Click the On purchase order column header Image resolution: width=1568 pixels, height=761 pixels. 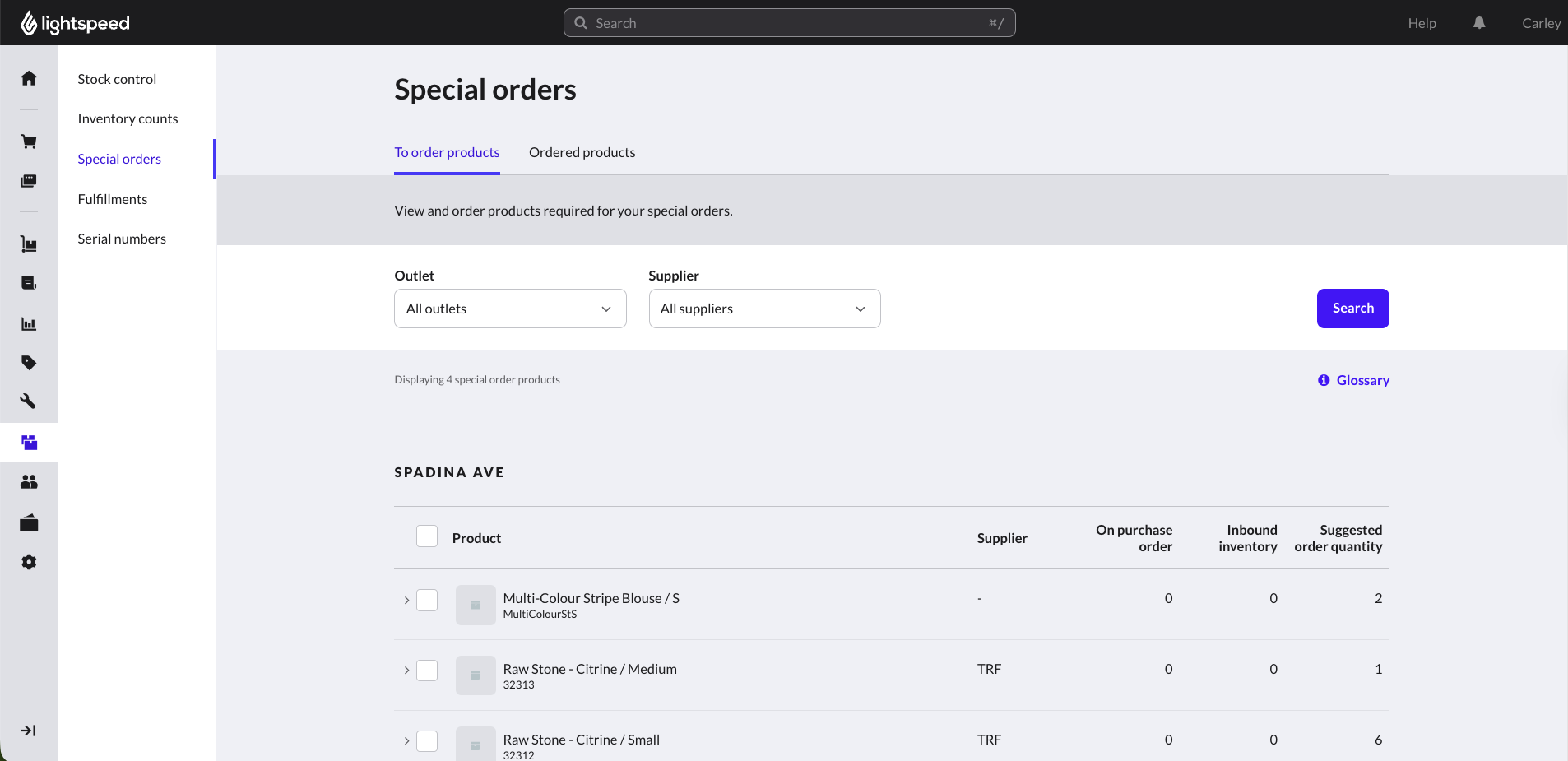click(x=1134, y=538)
